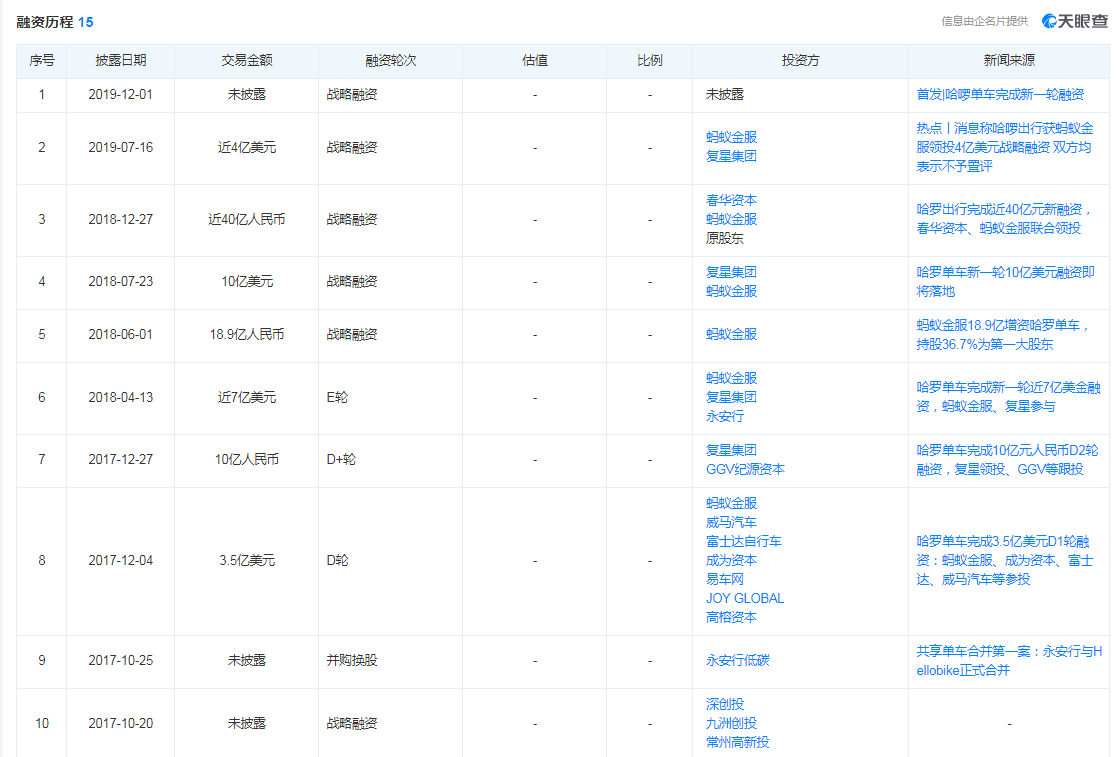Open news 共享单车合并第一案 永安行与Hellobike
This screenshot has height=757, width=1117.
click(x=1009, y=660)
